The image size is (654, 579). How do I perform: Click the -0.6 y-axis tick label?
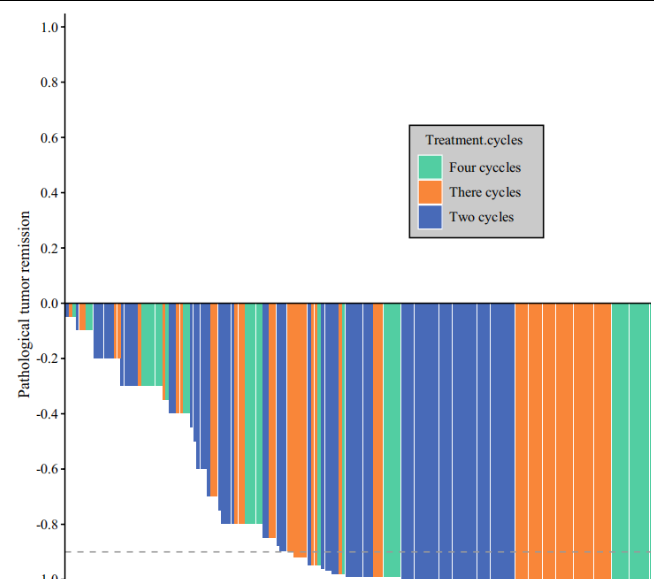coord(47,468)
